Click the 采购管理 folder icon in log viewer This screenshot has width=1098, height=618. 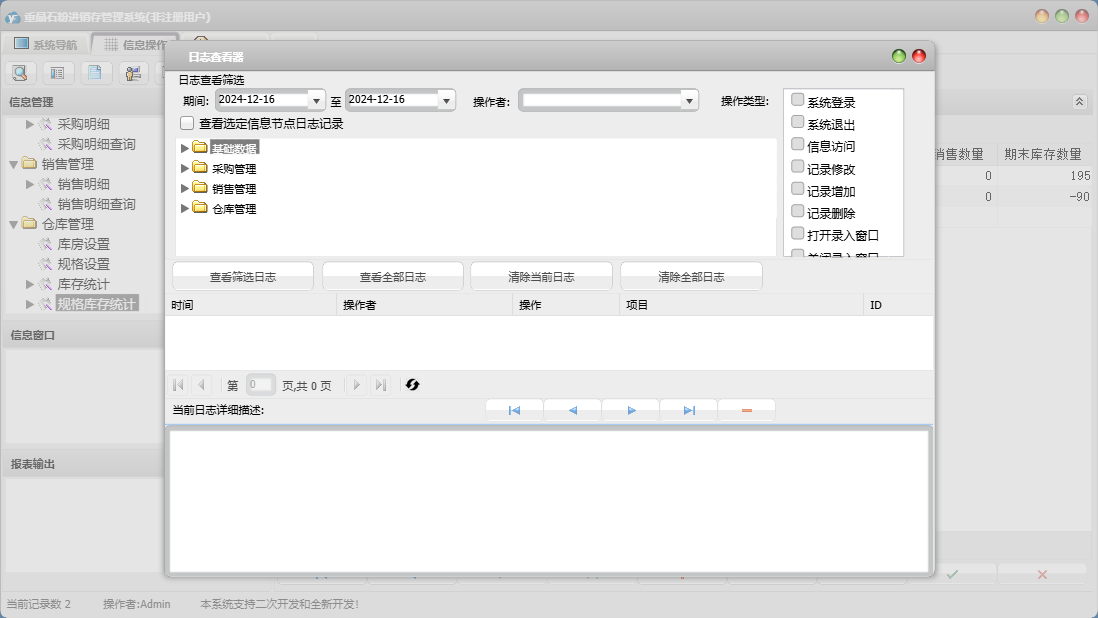click(x=200, y=168)
